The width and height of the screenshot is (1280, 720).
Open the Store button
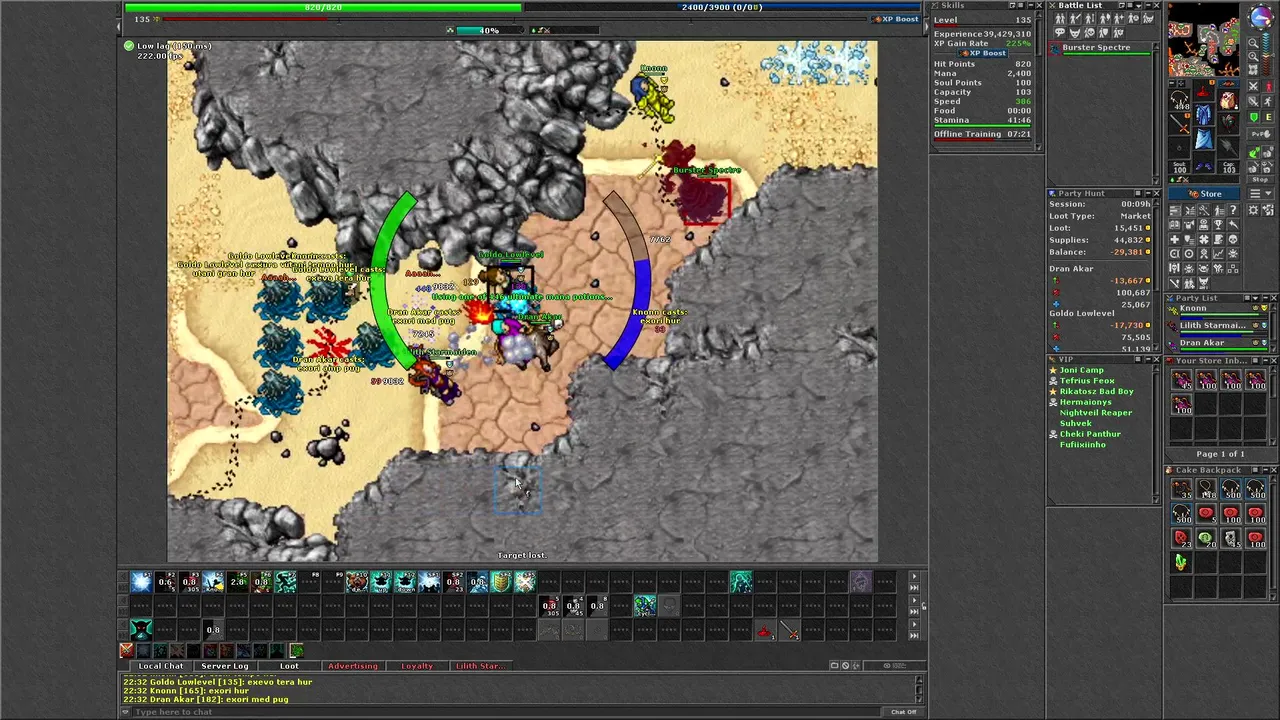click(1204, 194)
